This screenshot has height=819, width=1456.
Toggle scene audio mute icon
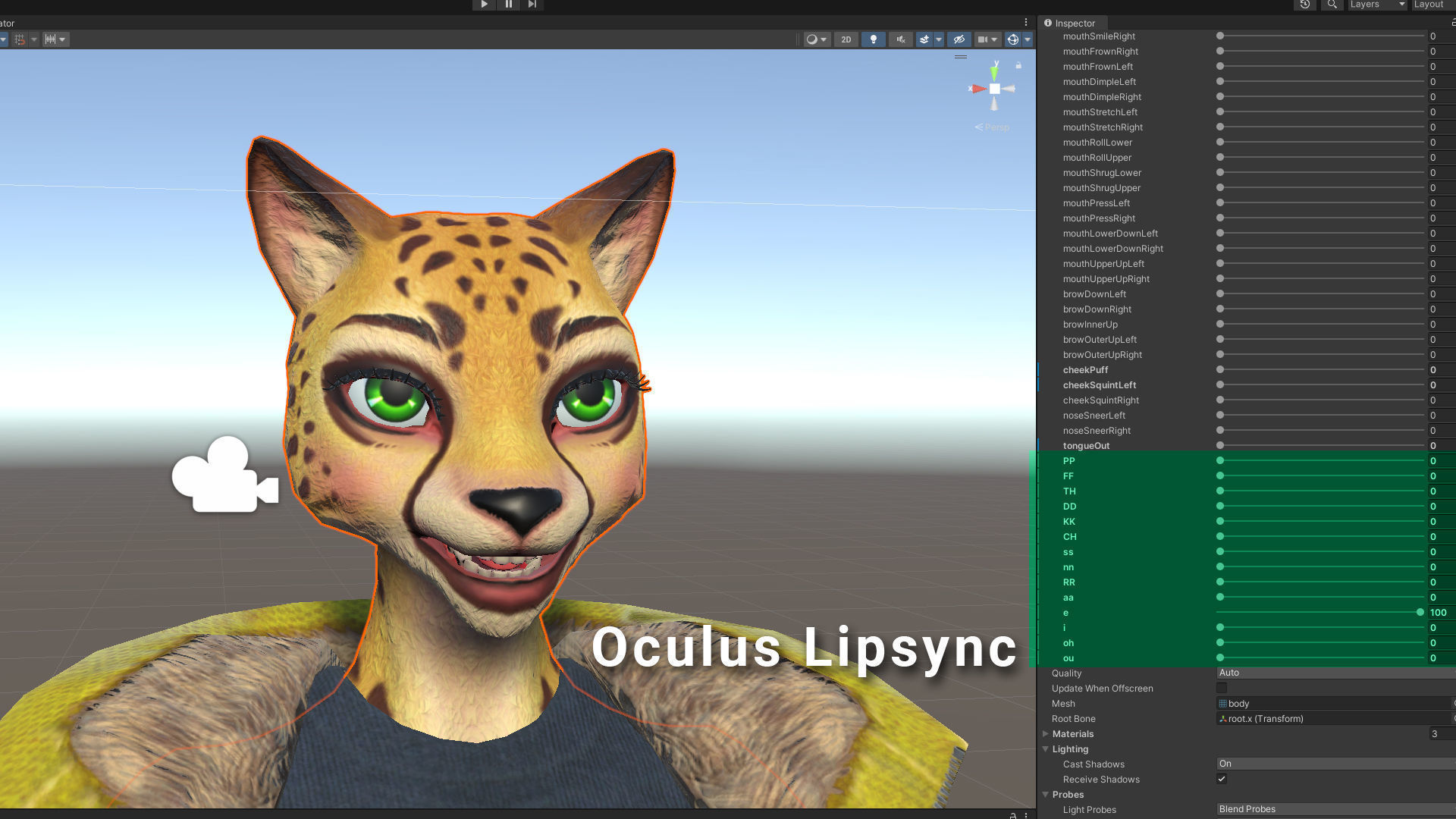(900, 39)
